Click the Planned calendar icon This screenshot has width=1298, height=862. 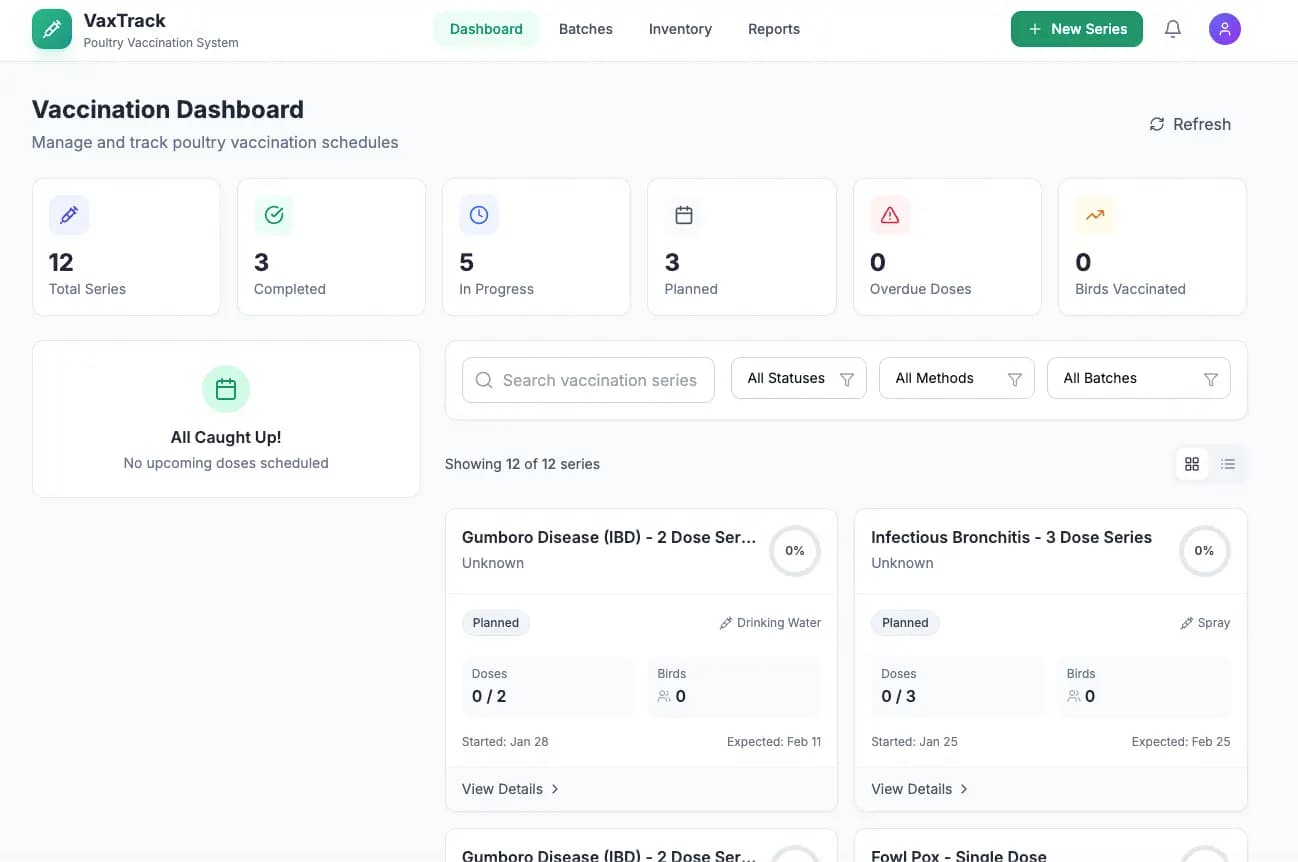pos(684,215)
